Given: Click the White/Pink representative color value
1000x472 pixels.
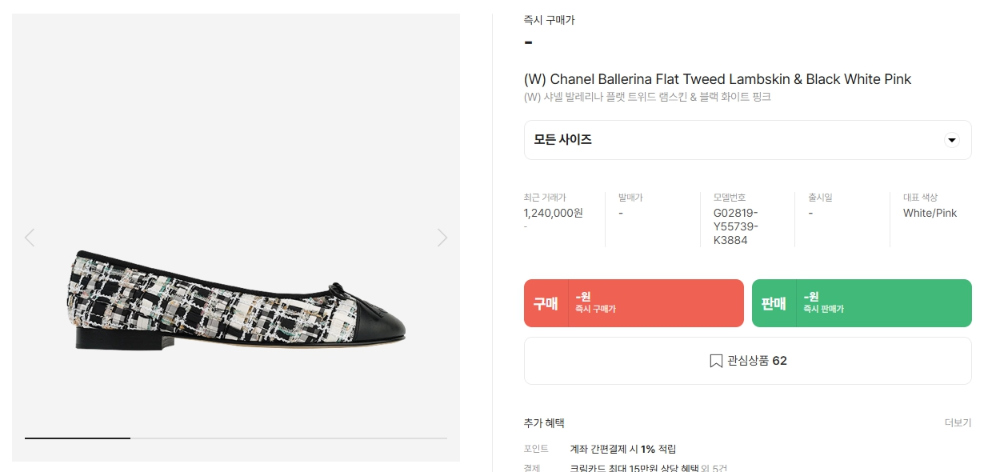Looking at the screenshot, I should 930,214.
